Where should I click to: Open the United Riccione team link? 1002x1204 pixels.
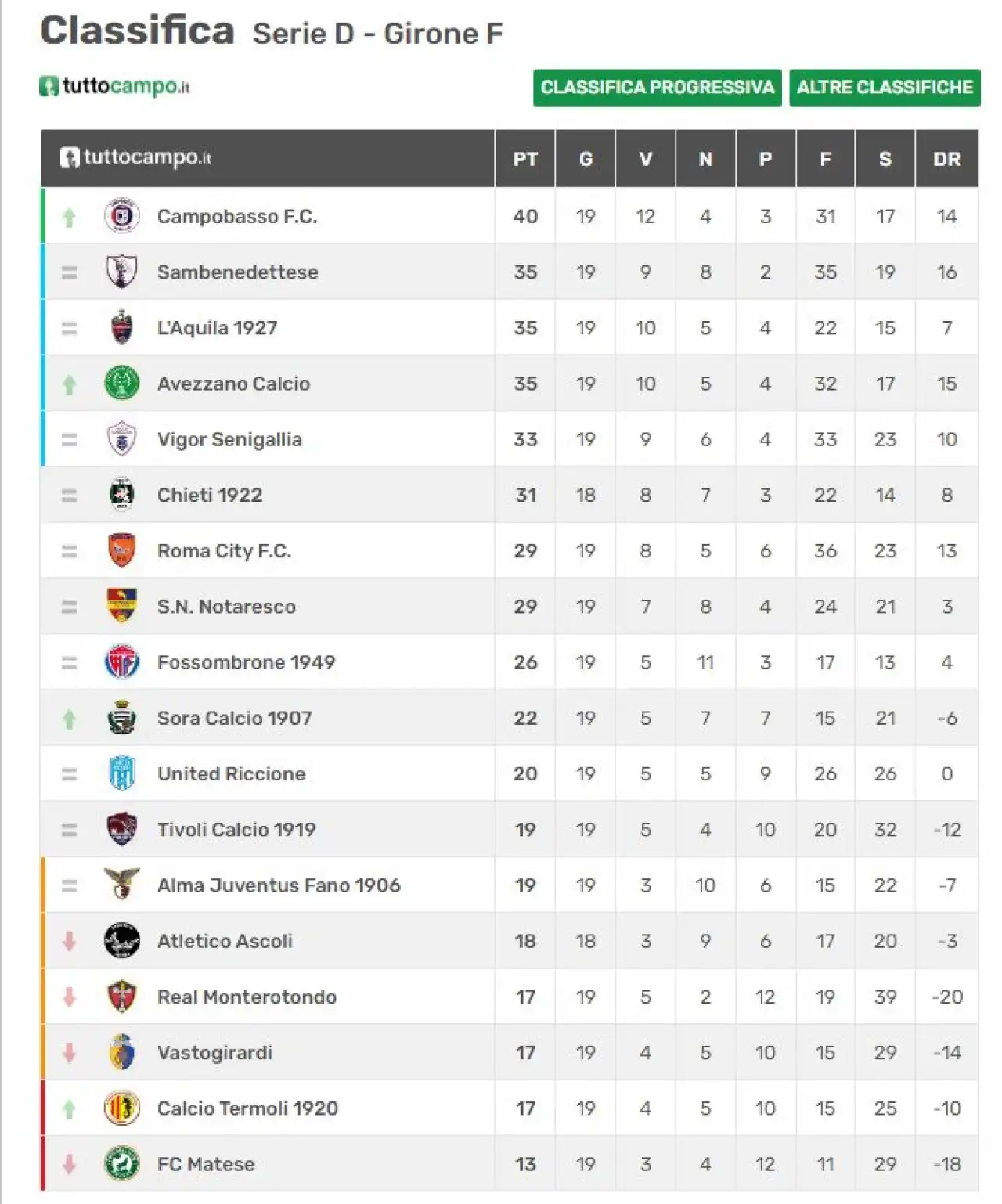pos(231,773)
